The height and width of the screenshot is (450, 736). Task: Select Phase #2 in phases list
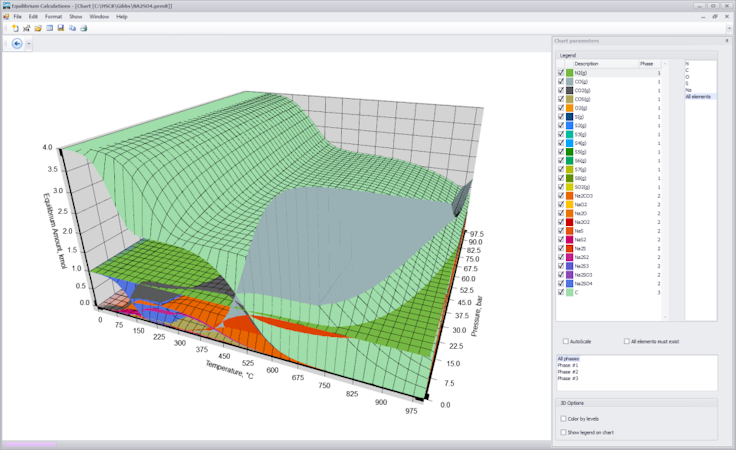568,372
